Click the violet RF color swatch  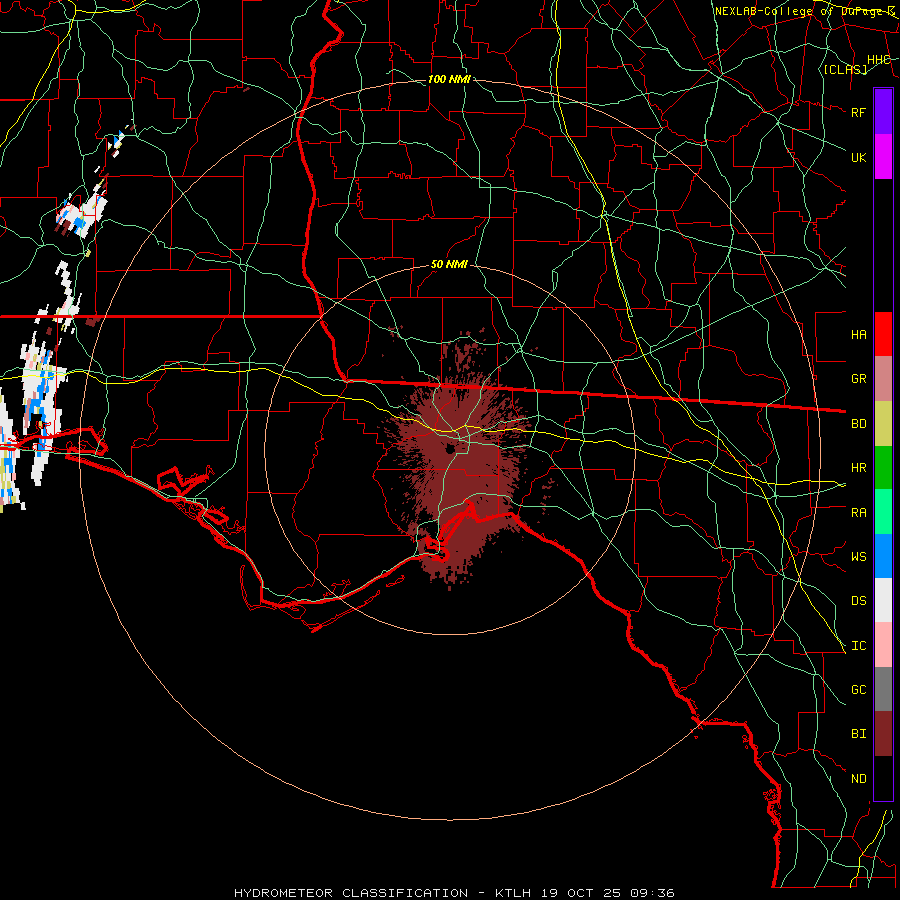tap(883, 112)
